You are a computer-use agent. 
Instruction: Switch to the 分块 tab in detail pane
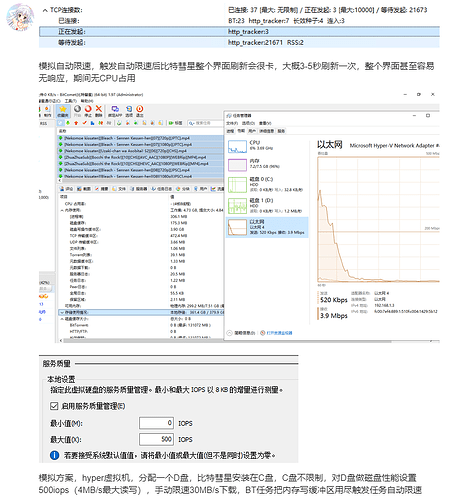click(183, 189)
